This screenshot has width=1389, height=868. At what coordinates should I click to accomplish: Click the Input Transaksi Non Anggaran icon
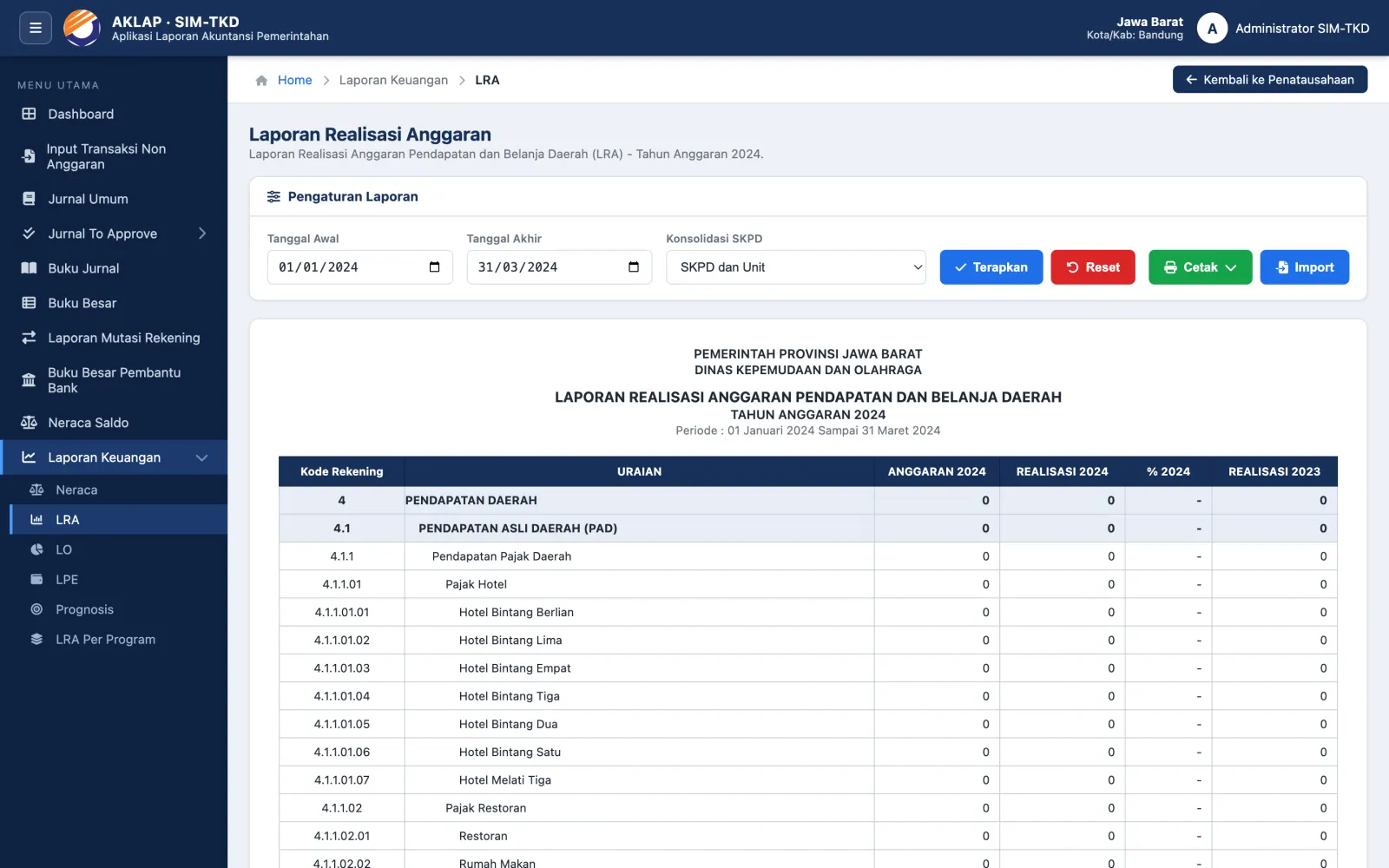point(29,156)
